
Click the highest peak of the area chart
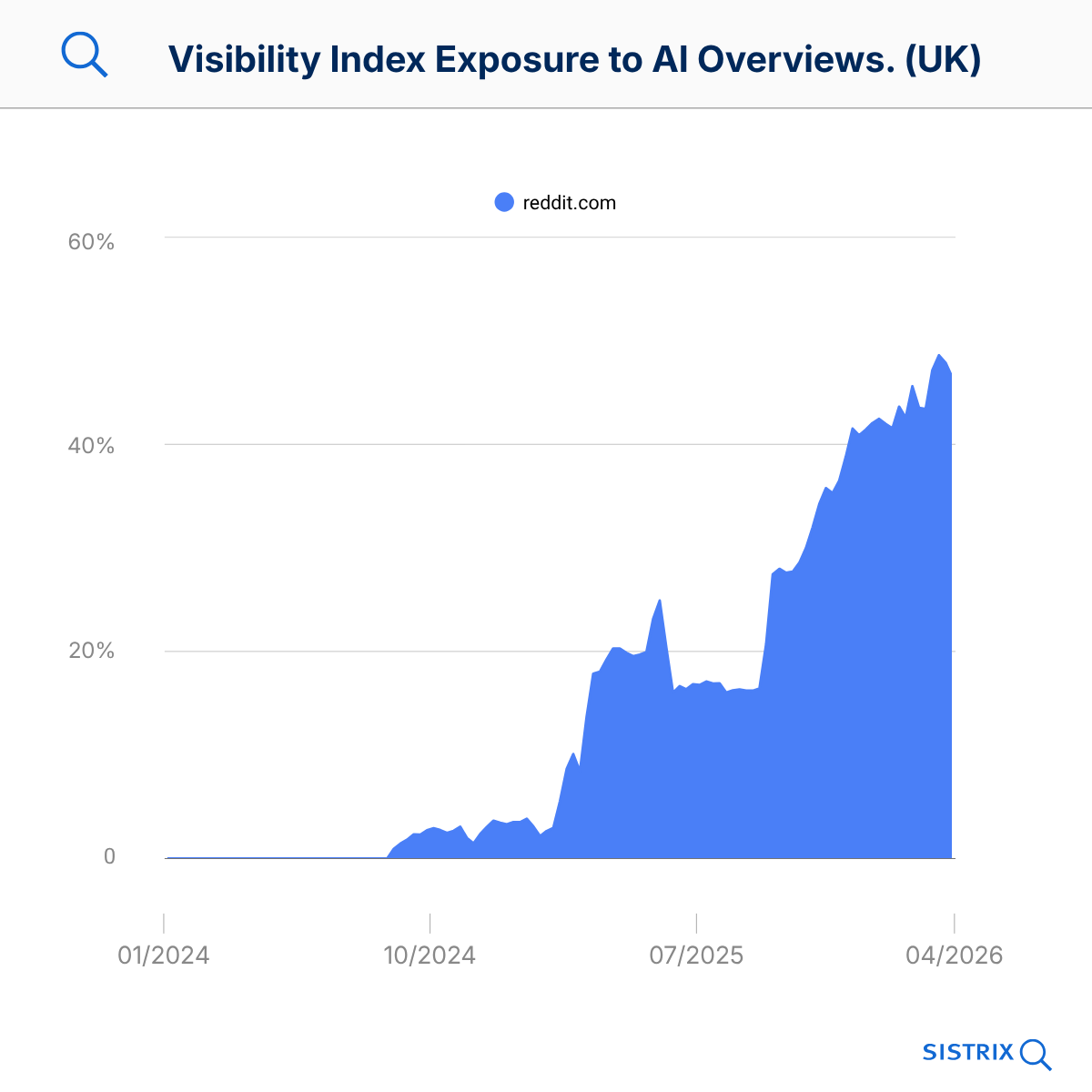(939, 356)
